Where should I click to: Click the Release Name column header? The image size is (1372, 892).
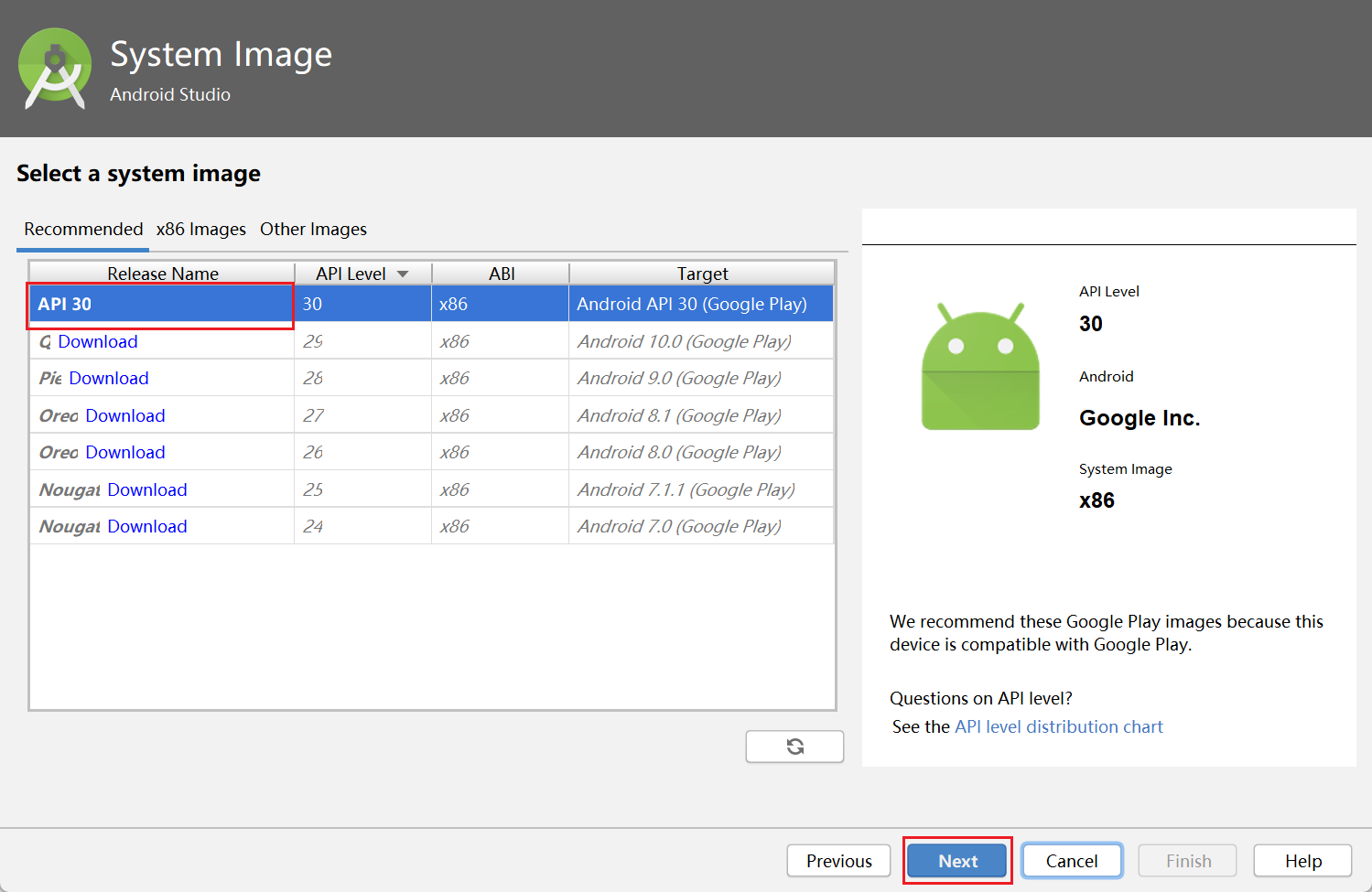[x=162, y=274]
